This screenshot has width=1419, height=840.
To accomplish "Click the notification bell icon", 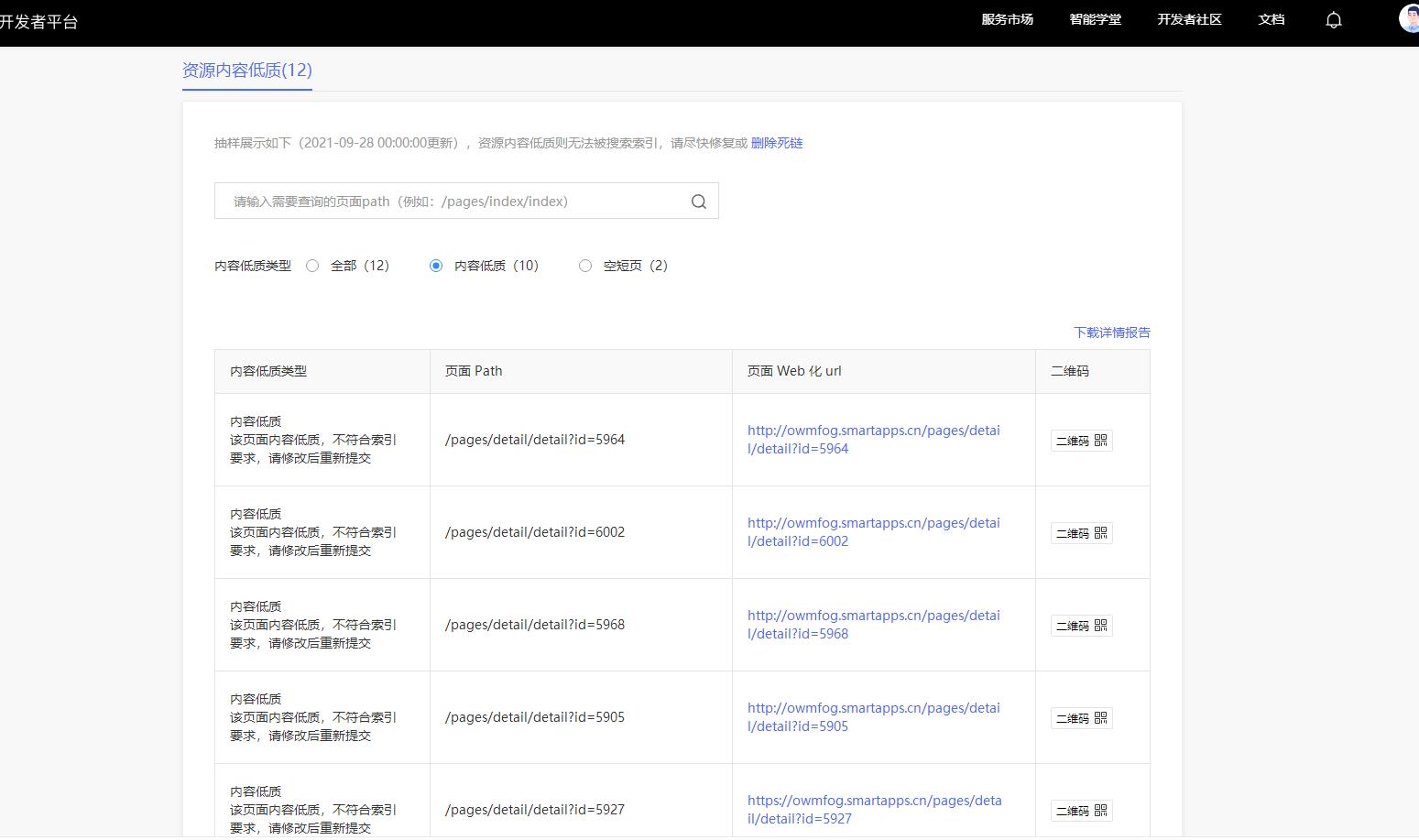I will tap(1334, 20).
